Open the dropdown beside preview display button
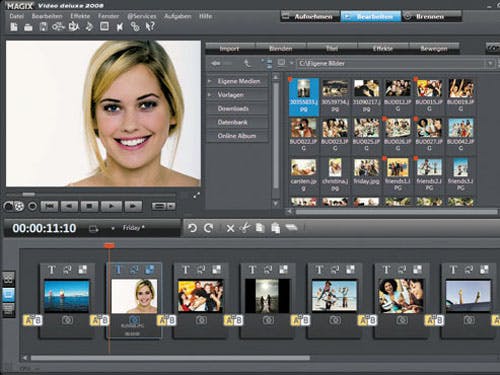 (x=171, y=206)
